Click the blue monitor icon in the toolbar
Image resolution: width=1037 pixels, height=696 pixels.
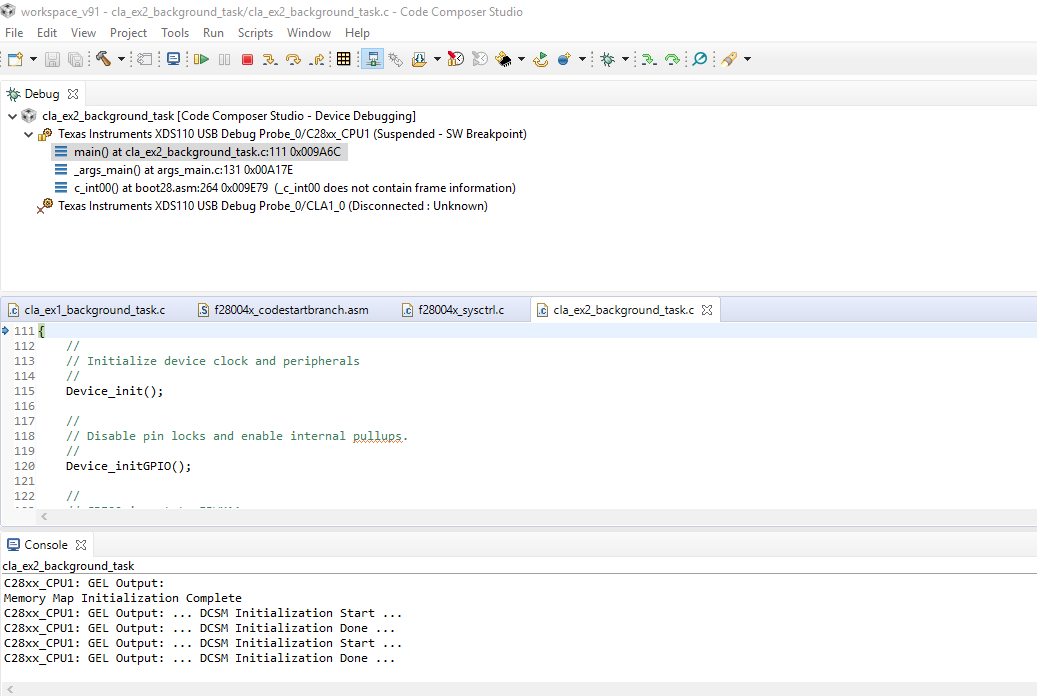coord(173,59)
